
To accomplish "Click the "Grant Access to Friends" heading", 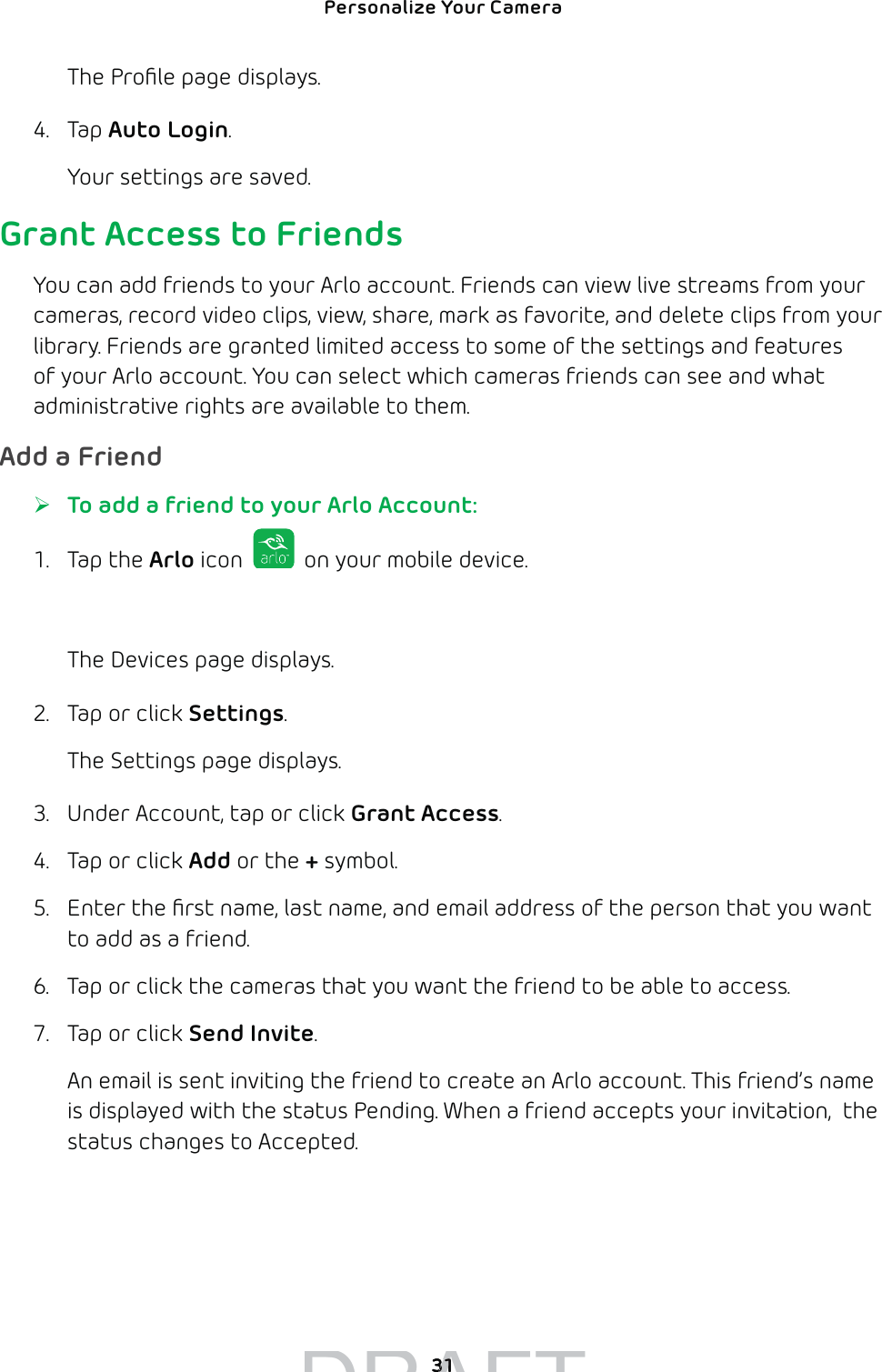I will click(201, 234).
